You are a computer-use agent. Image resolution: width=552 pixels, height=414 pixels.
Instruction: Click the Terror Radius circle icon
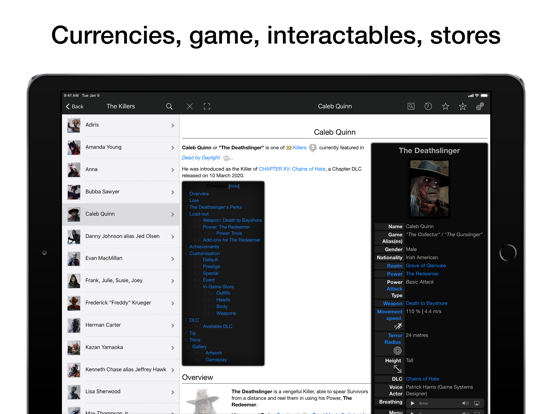pos(397,350)
